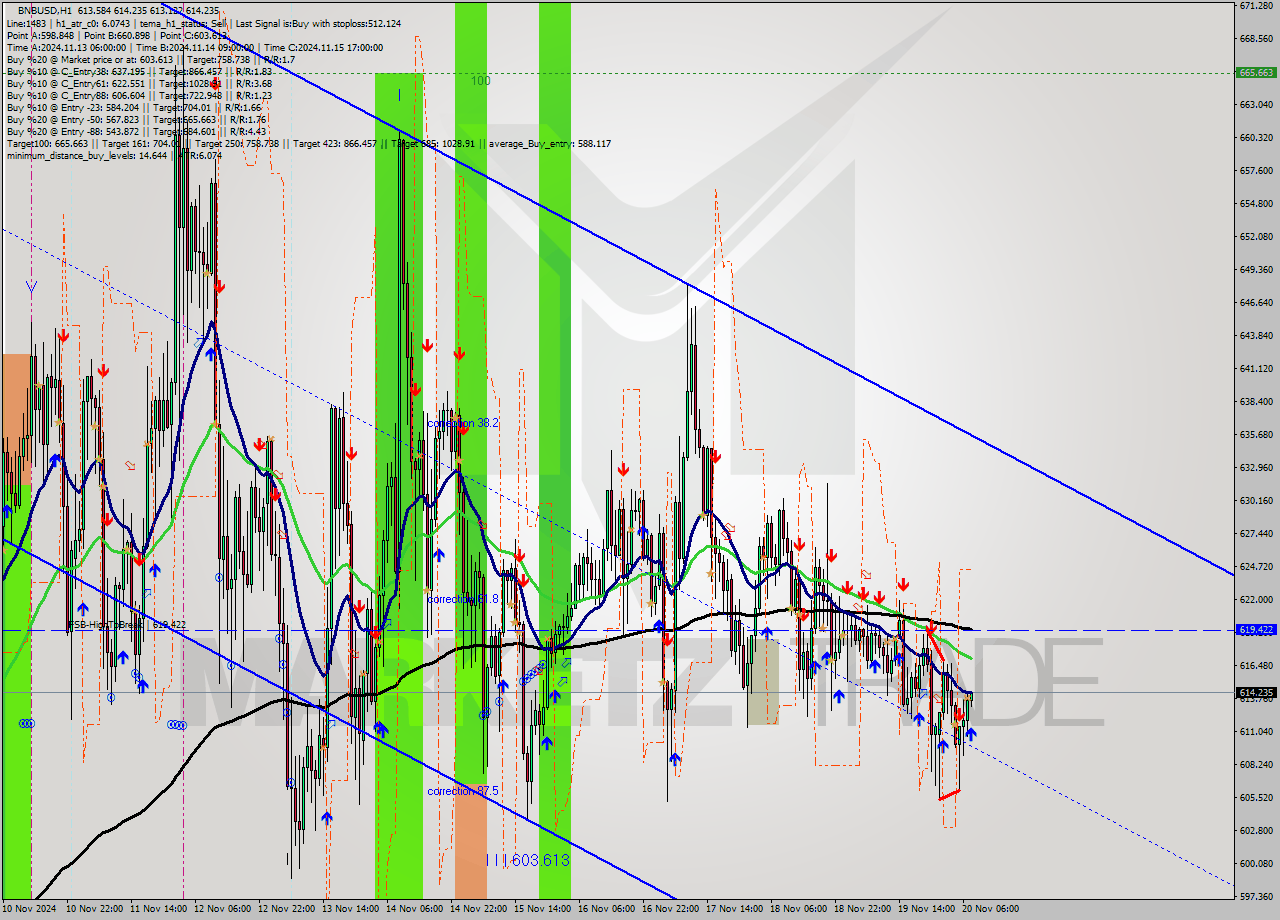1280x920 pixels.
Task: Click the 'correction 38.2' chart label
Action: click(x=462, y=423)
